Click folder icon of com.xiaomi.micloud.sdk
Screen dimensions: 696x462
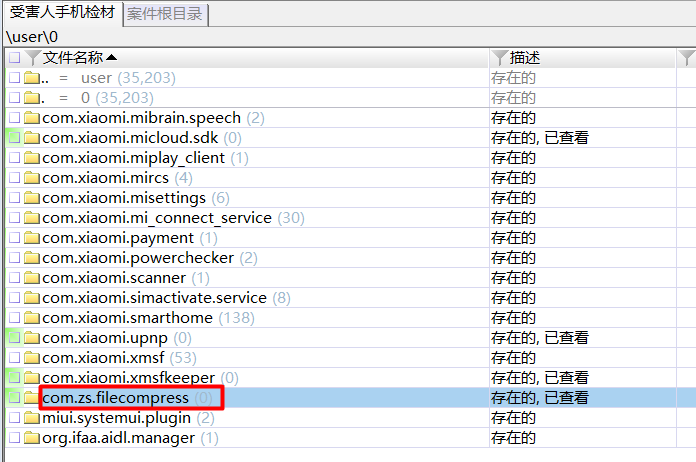point(32,138)
